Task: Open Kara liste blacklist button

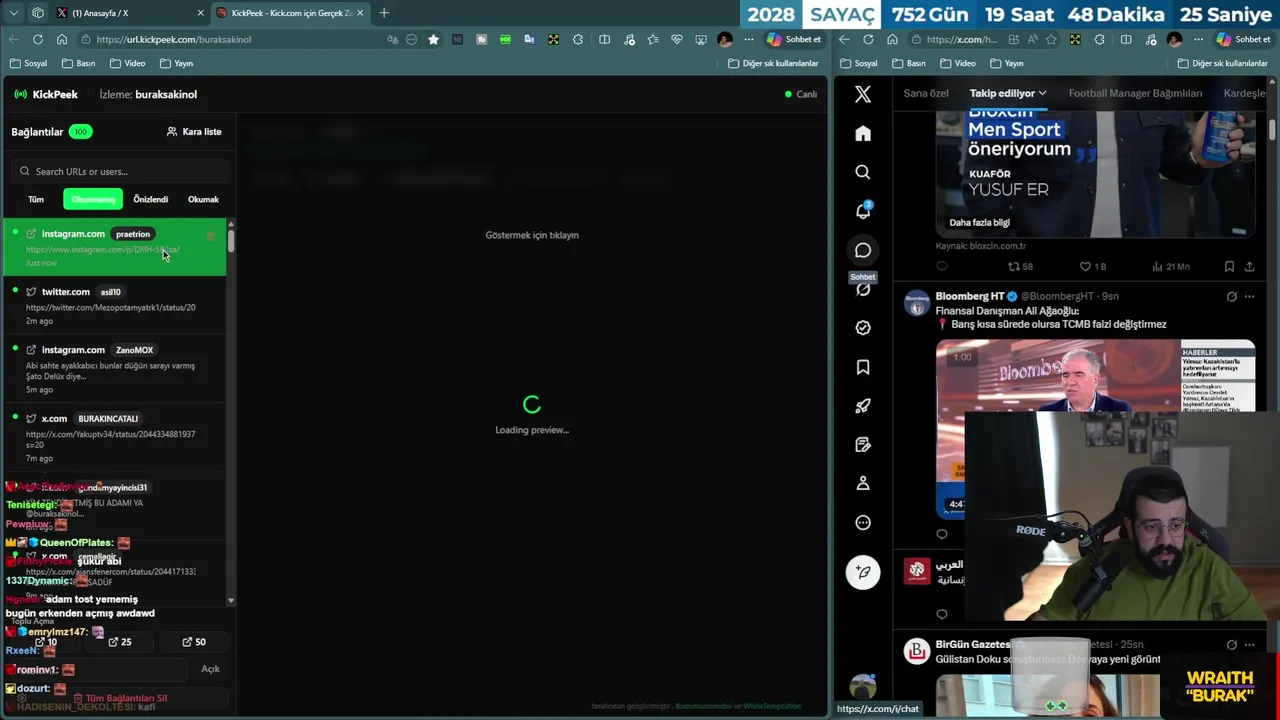Action: [x=194, y=132]
